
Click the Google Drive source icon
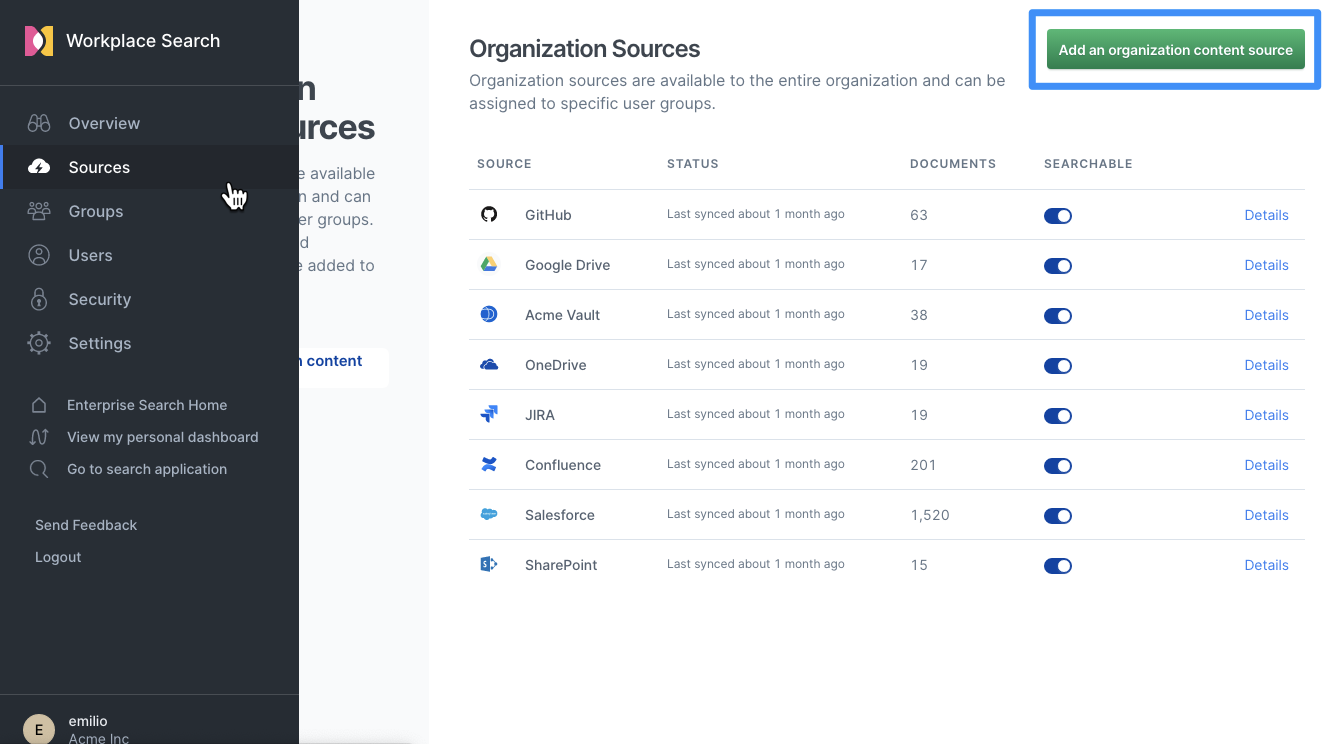(x=489, y=264)
